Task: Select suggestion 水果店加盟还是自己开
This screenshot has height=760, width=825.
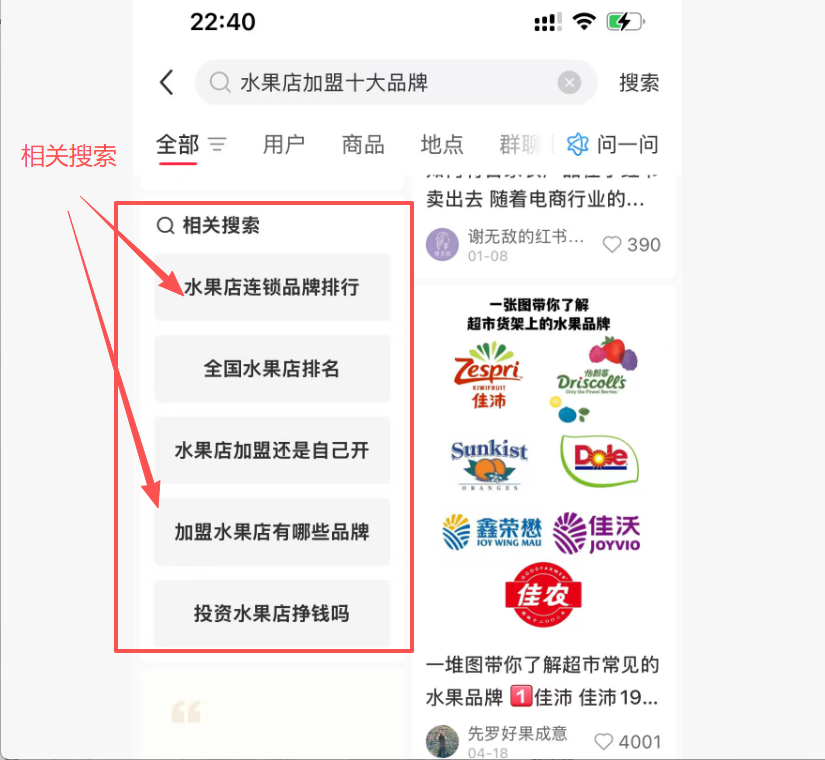Action: click(272, 451)
